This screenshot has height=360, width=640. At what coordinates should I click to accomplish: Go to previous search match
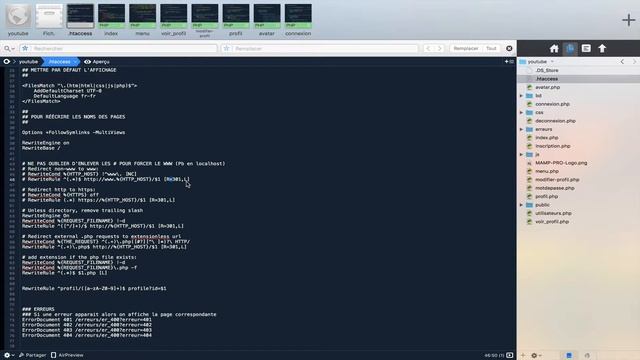[x=428, y=48]
